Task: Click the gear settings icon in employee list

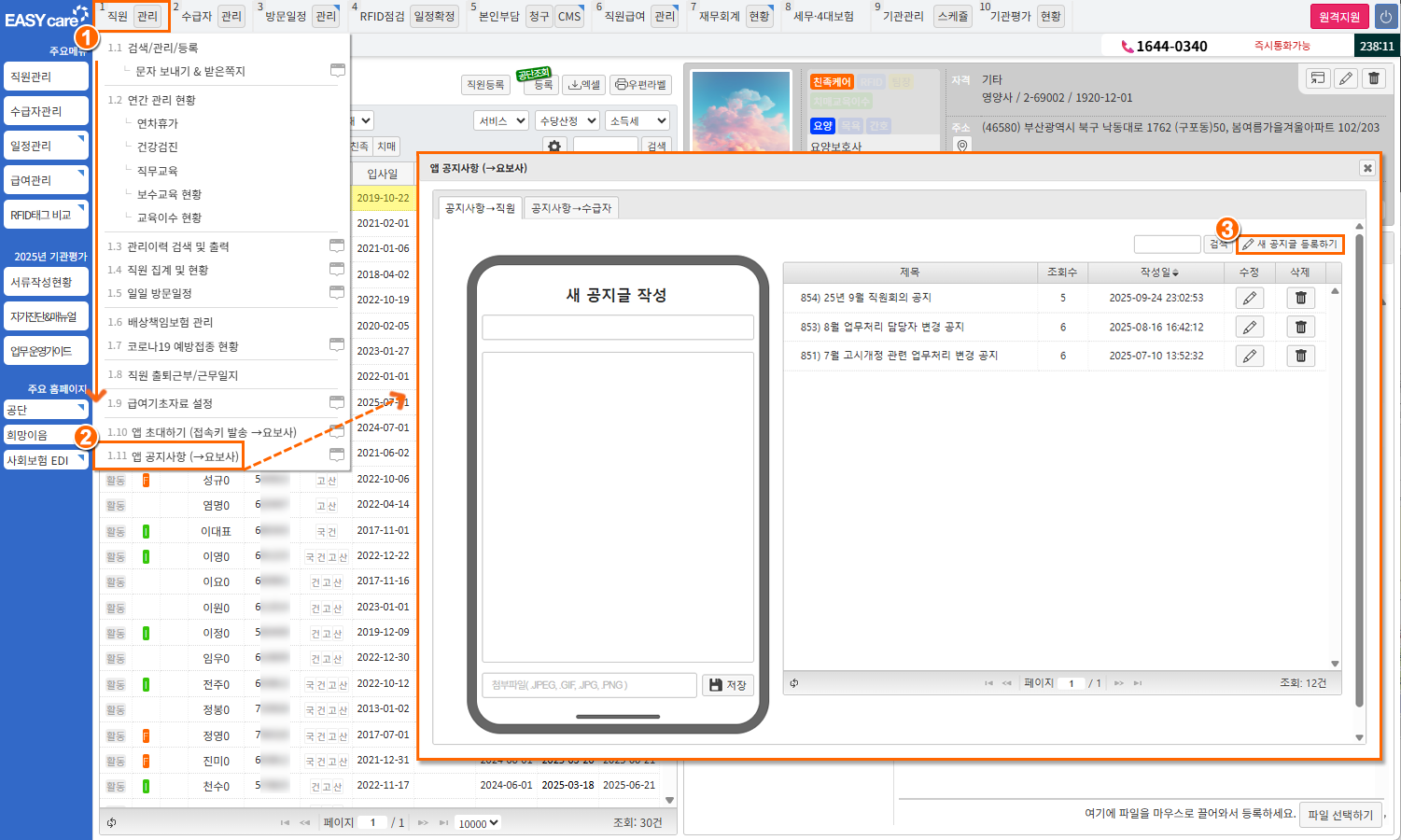Action: coord(554,147)
